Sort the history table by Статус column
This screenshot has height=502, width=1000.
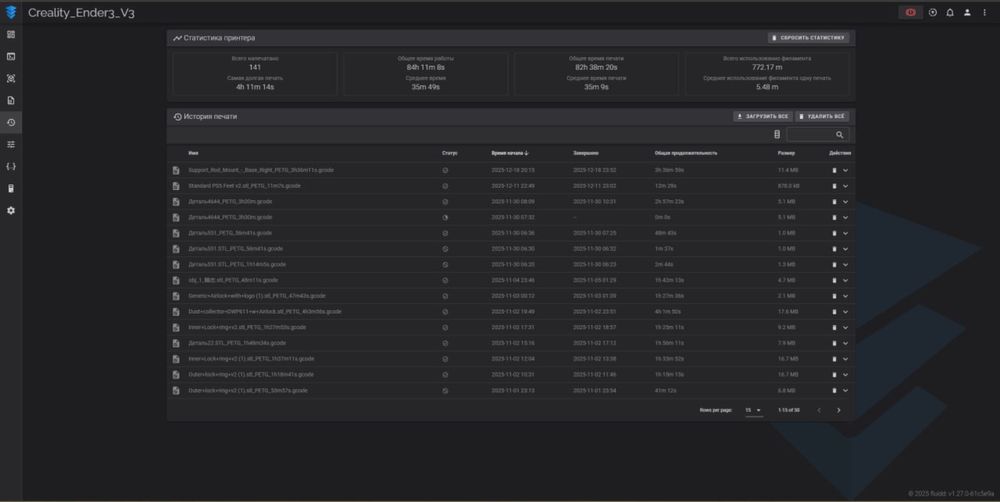tap(450, 153)
